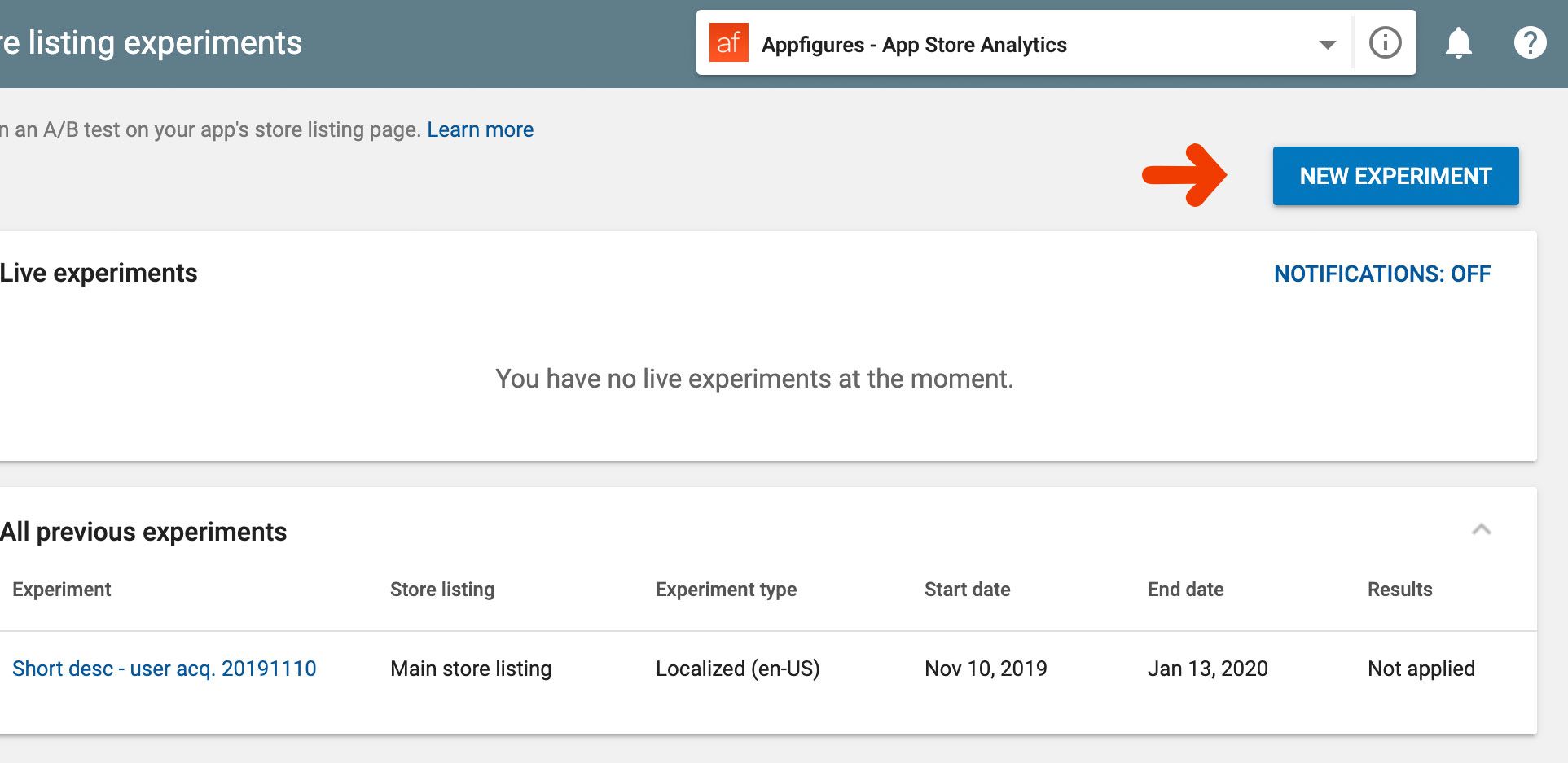Viewport: 1568px width, 763px height.
Task: Click the End date column header
Action: tap(1186, 590)
